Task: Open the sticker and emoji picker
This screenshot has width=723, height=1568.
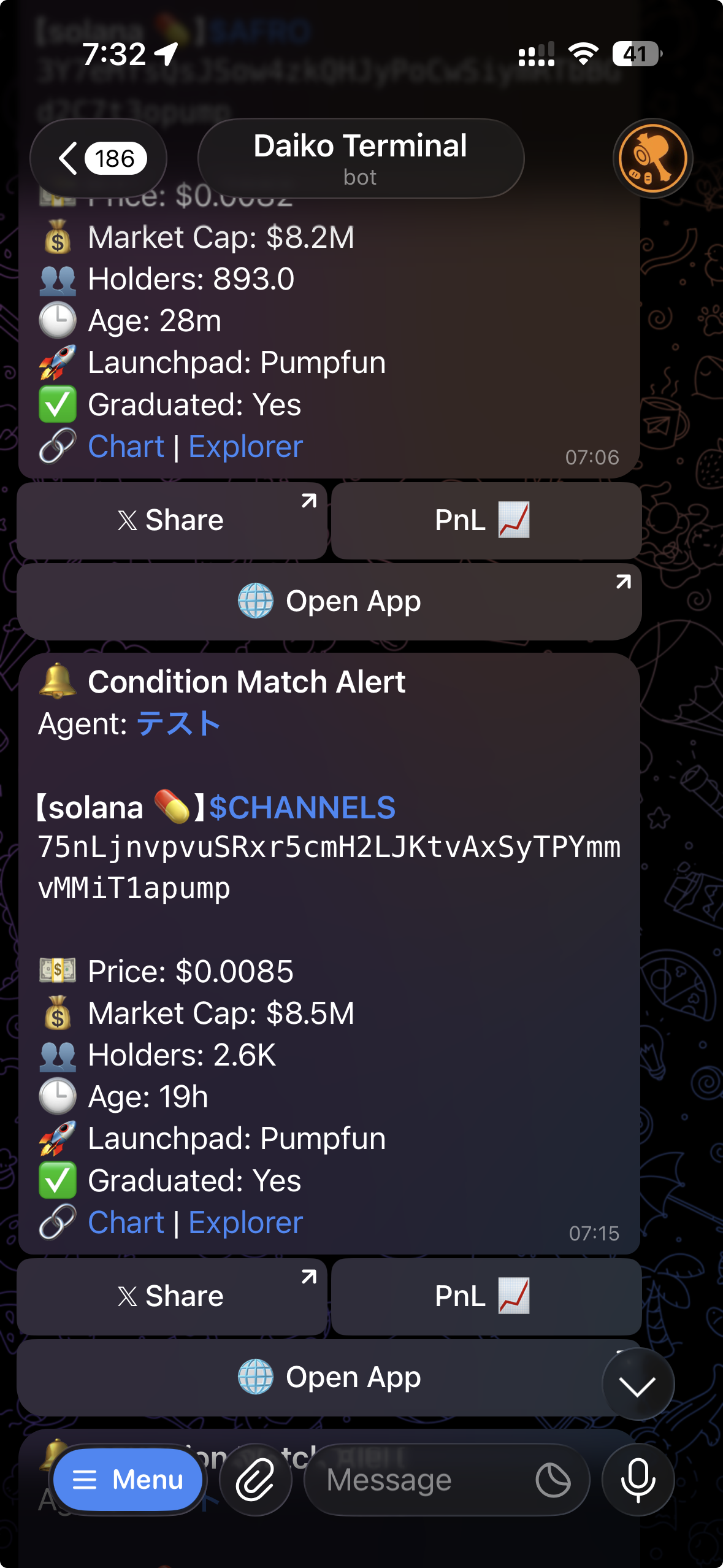Action: 553,1480
